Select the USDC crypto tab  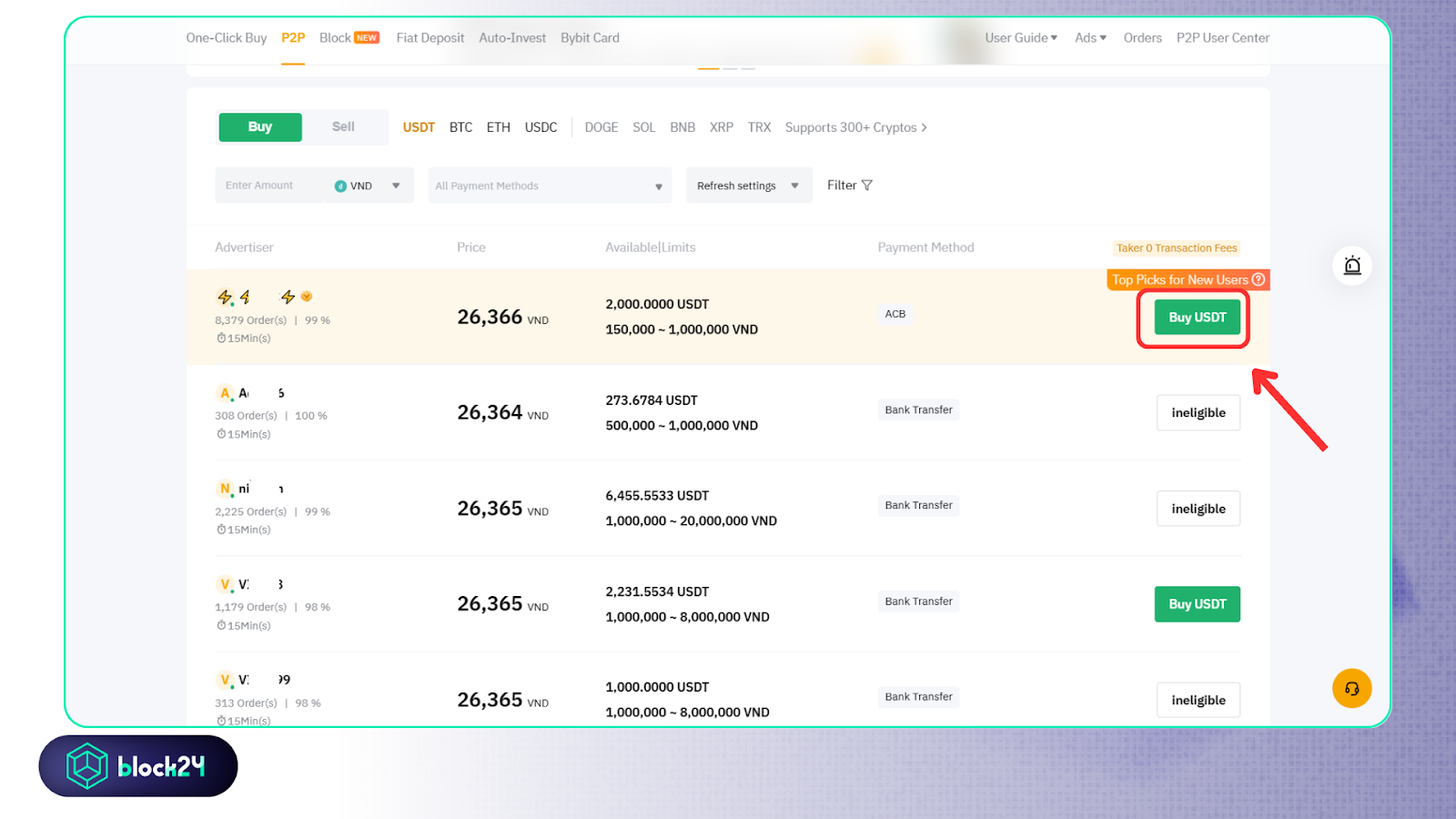click(541, 127)
